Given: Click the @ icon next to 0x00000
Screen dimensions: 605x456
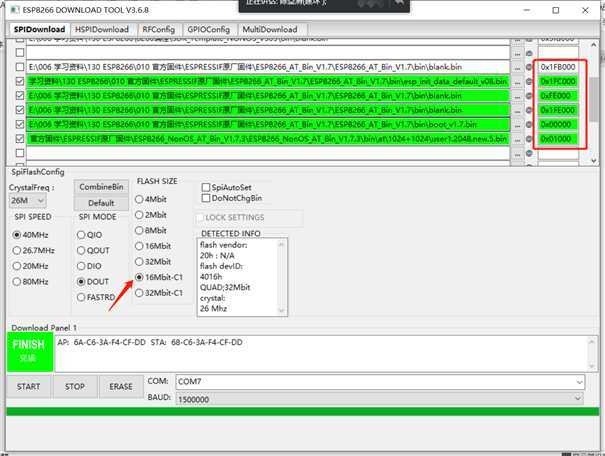Looking at the screenshot, I should tap(529, 124).
